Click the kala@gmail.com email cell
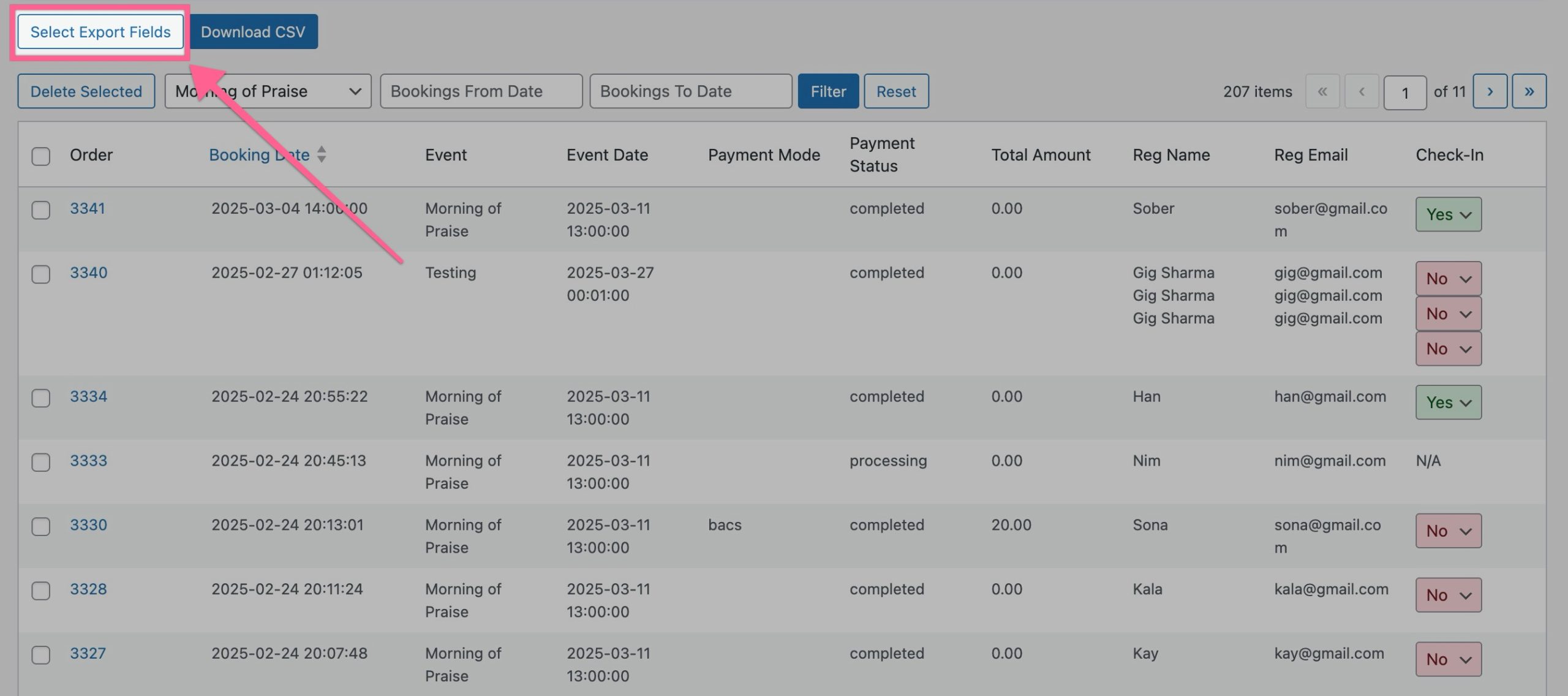1568x696 pixels. click(x=1332, y=589)
